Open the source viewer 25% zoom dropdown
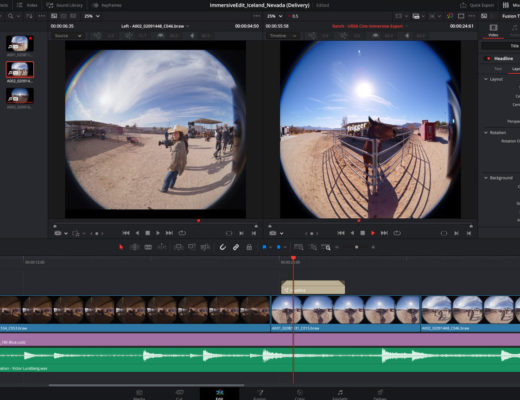Image resolution: width=520 pixels, height=400 pixels. click(x=92, y=16)
